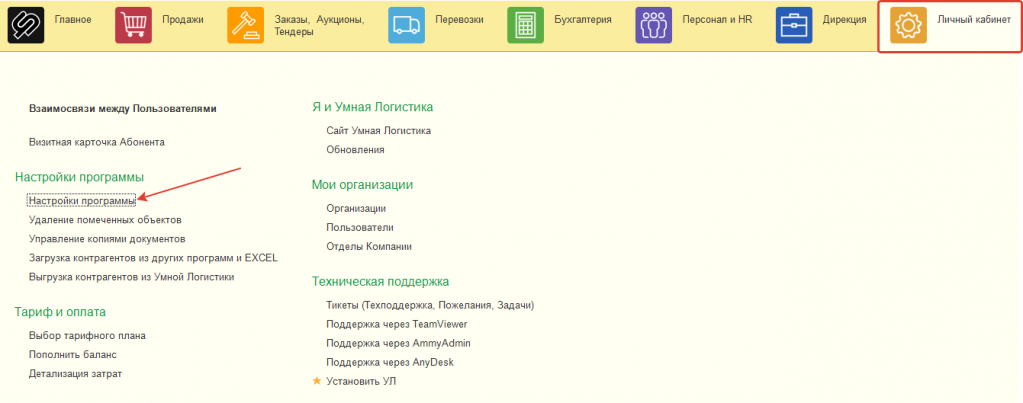The height and width of the screenshot is (403, 1023).
Task: Click the green calculator Бухгалтерия icon
Action: coord(525,25)
